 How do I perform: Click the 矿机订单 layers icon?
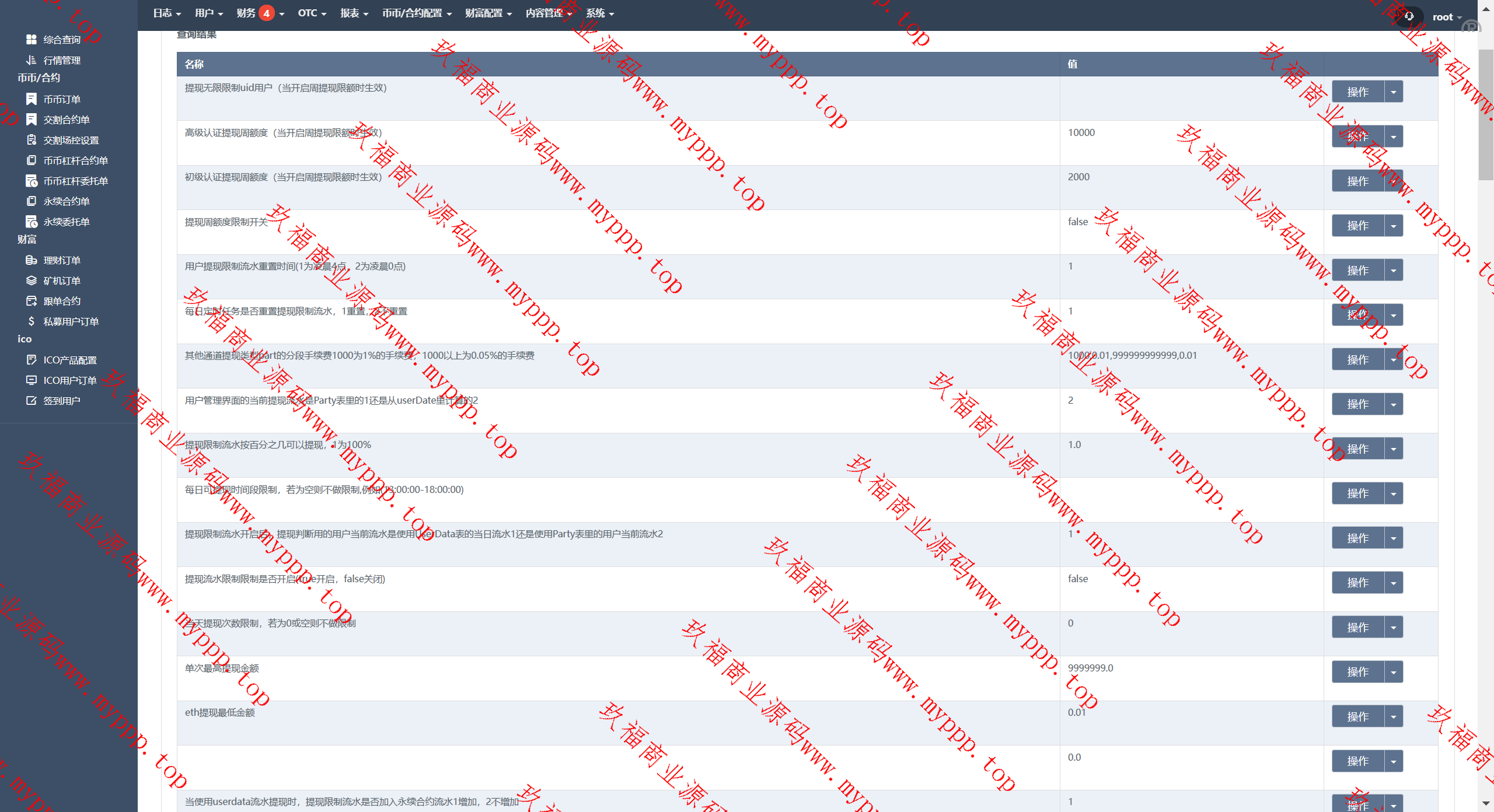click(32, 281)
